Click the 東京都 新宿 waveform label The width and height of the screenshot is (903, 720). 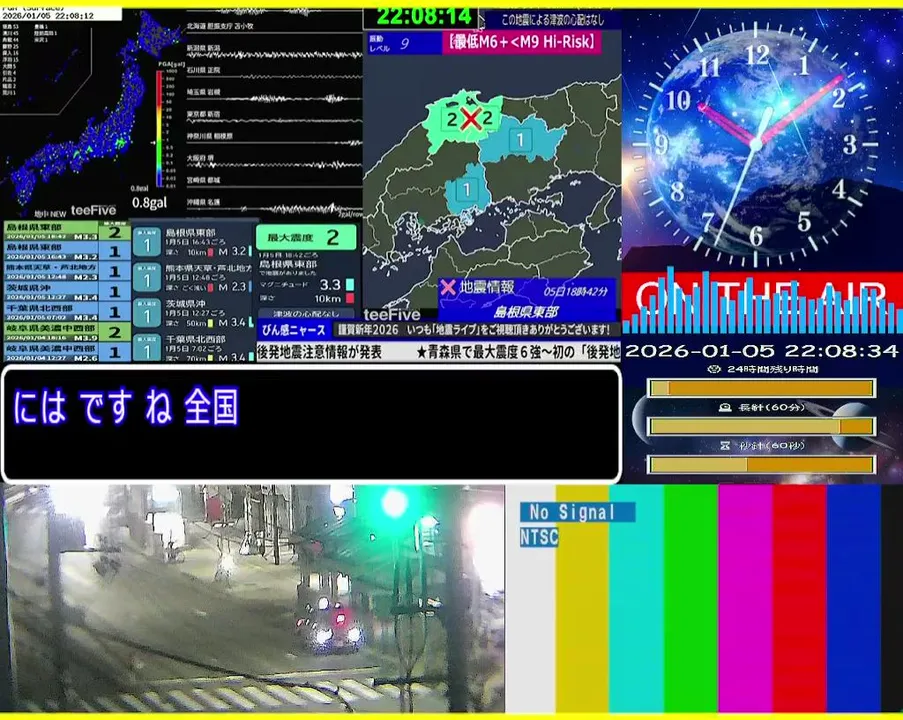pyautogui.click(x=203, y=114)
